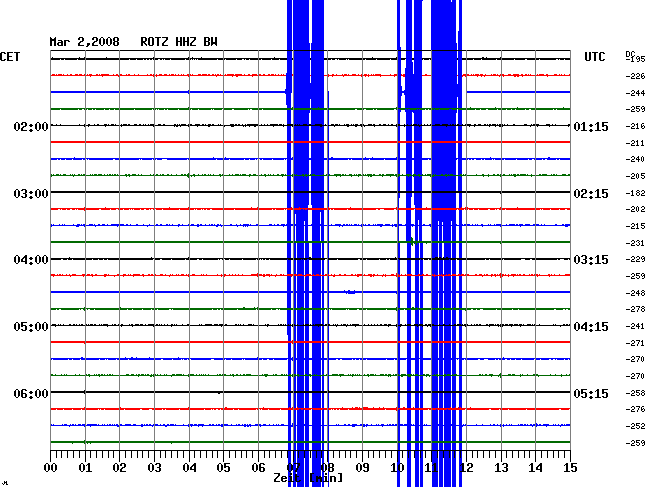Click the station label "ROTZ HHZ BW"
Screen dimensions: 650x494
click(x=179, y=42)
